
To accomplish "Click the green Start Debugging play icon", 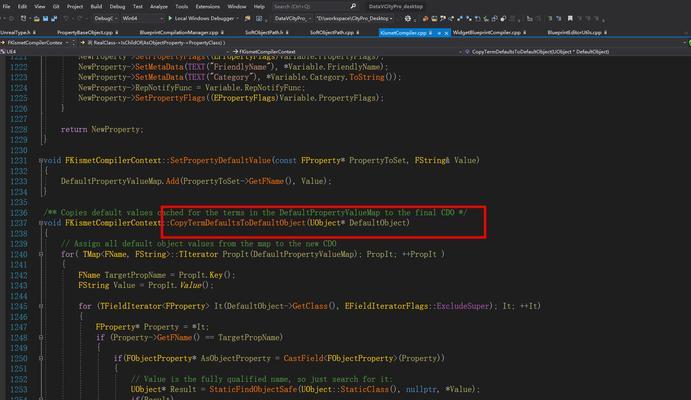I will click(170, 19).
